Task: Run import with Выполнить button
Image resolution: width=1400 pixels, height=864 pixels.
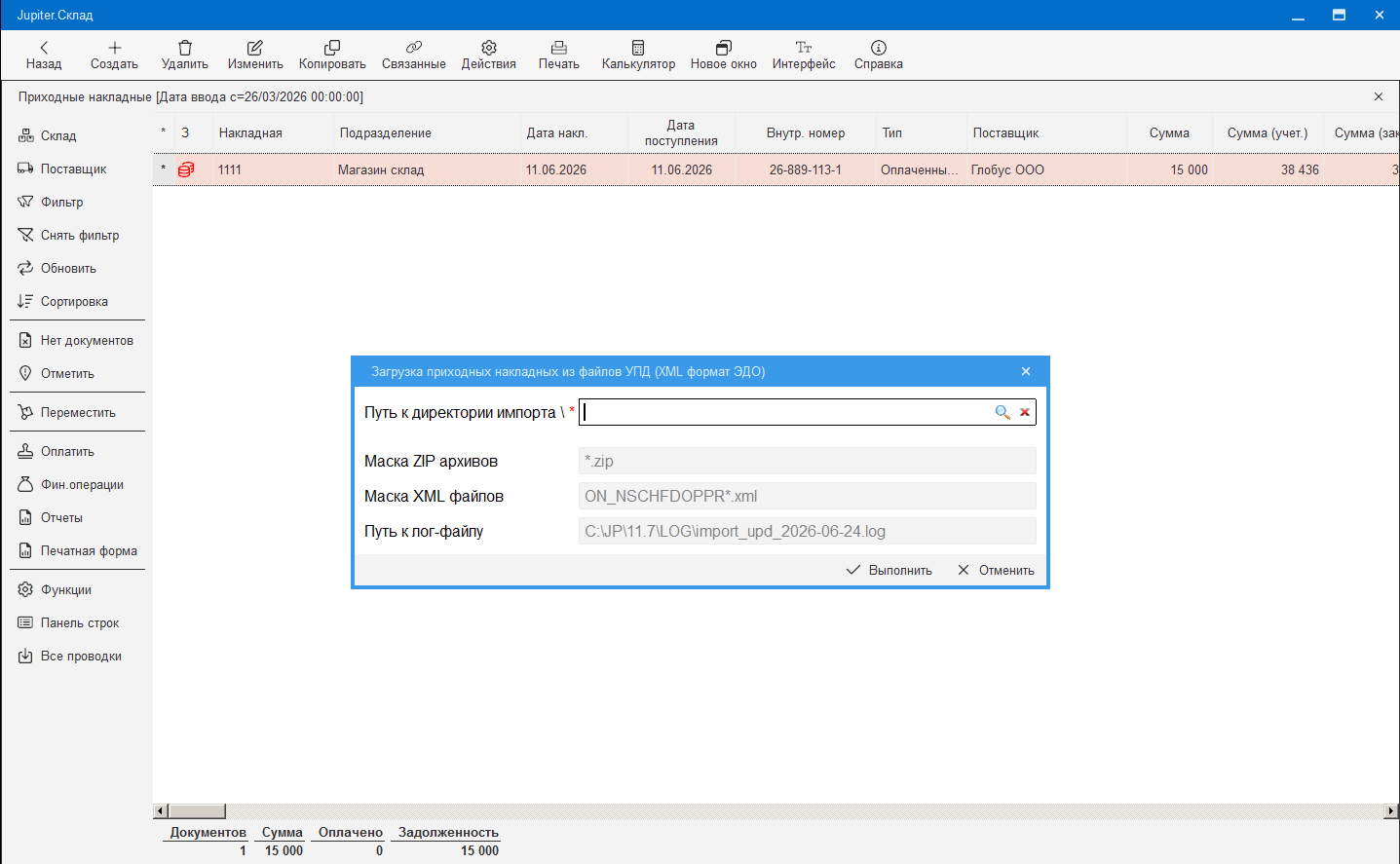Action: pos(889,570)
